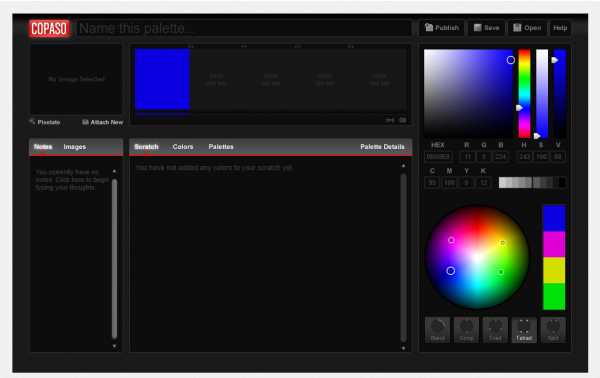600x378 pixels.
Task: Click the Open palette button
Action: point(527,28)
